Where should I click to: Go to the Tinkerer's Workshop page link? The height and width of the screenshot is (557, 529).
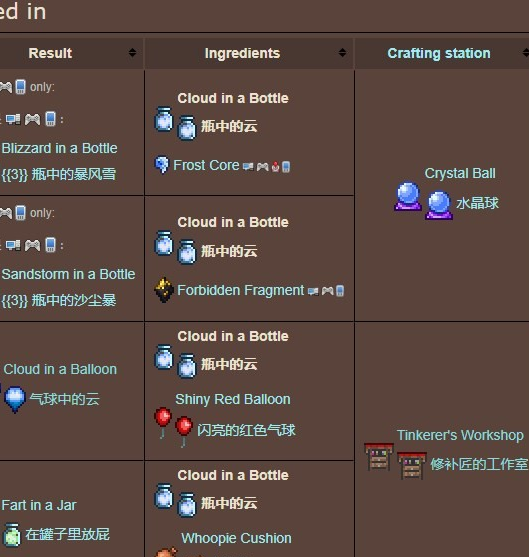point(460,435)
